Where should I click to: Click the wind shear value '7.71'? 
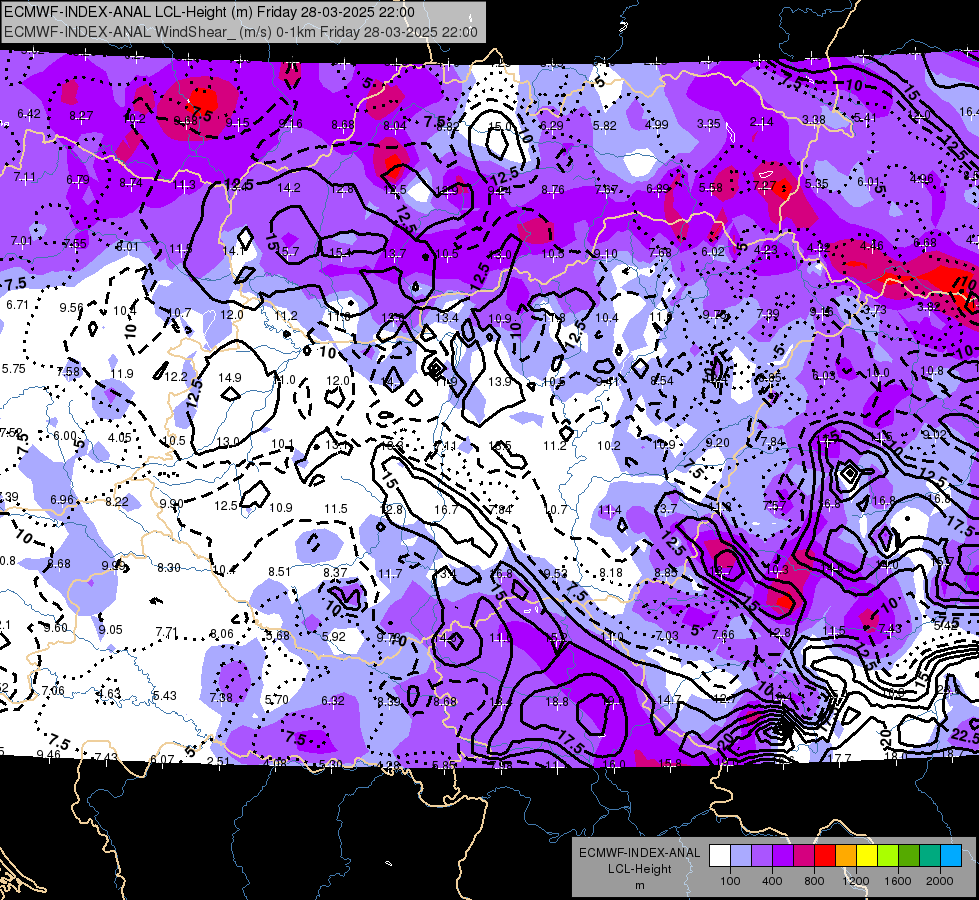point(167,632)
